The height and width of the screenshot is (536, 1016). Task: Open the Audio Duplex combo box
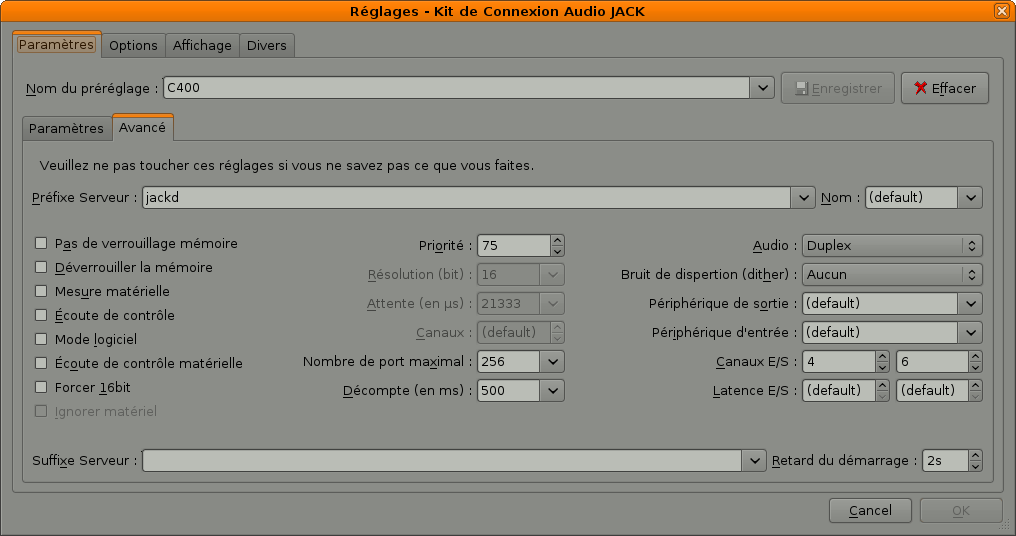892,246
